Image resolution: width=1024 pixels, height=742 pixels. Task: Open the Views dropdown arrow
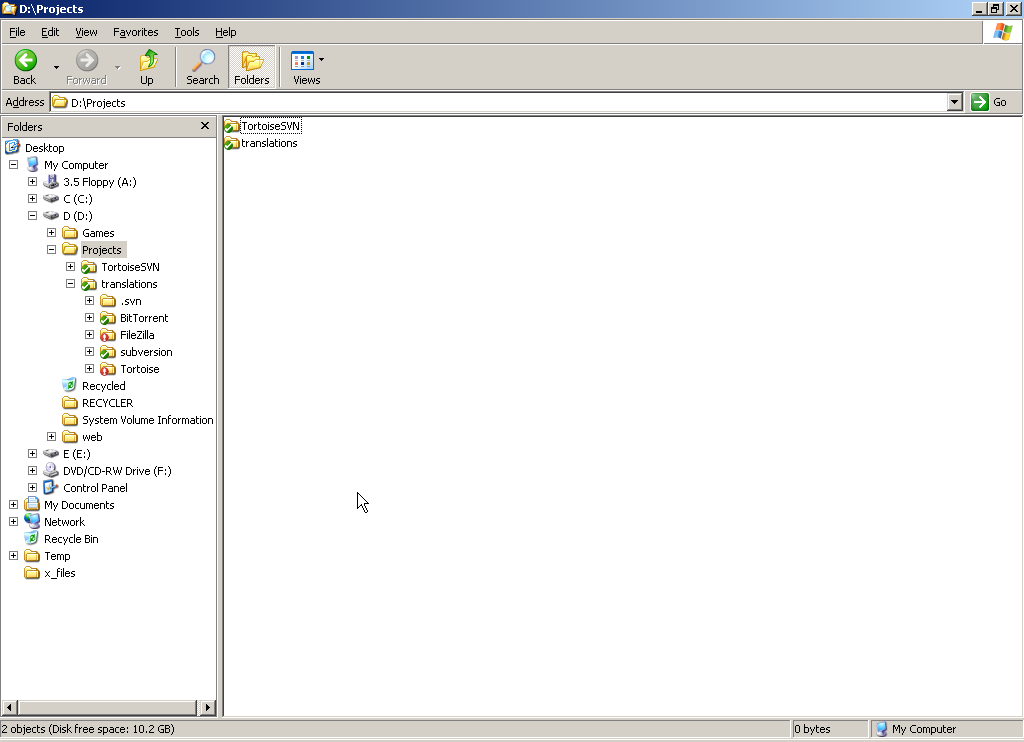[321, 60]
